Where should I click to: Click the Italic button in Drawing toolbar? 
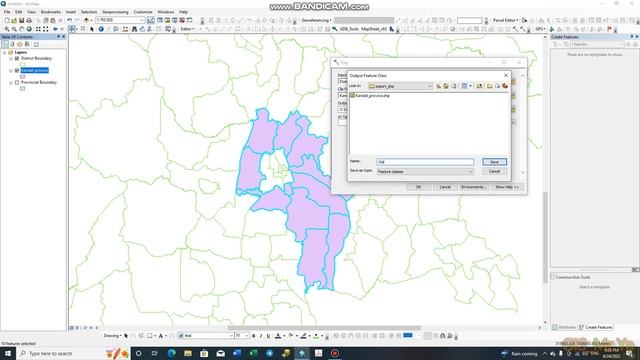261,336
